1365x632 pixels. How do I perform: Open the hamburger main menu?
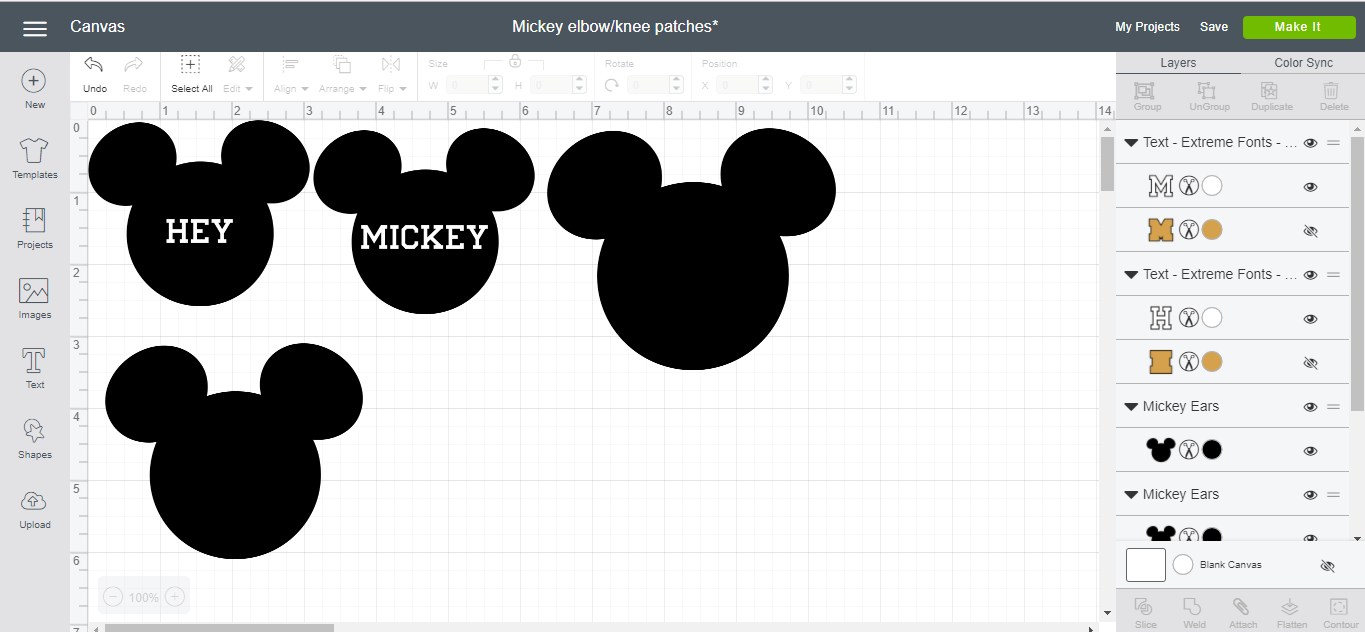pyautogui.click(x=35, y=28)
